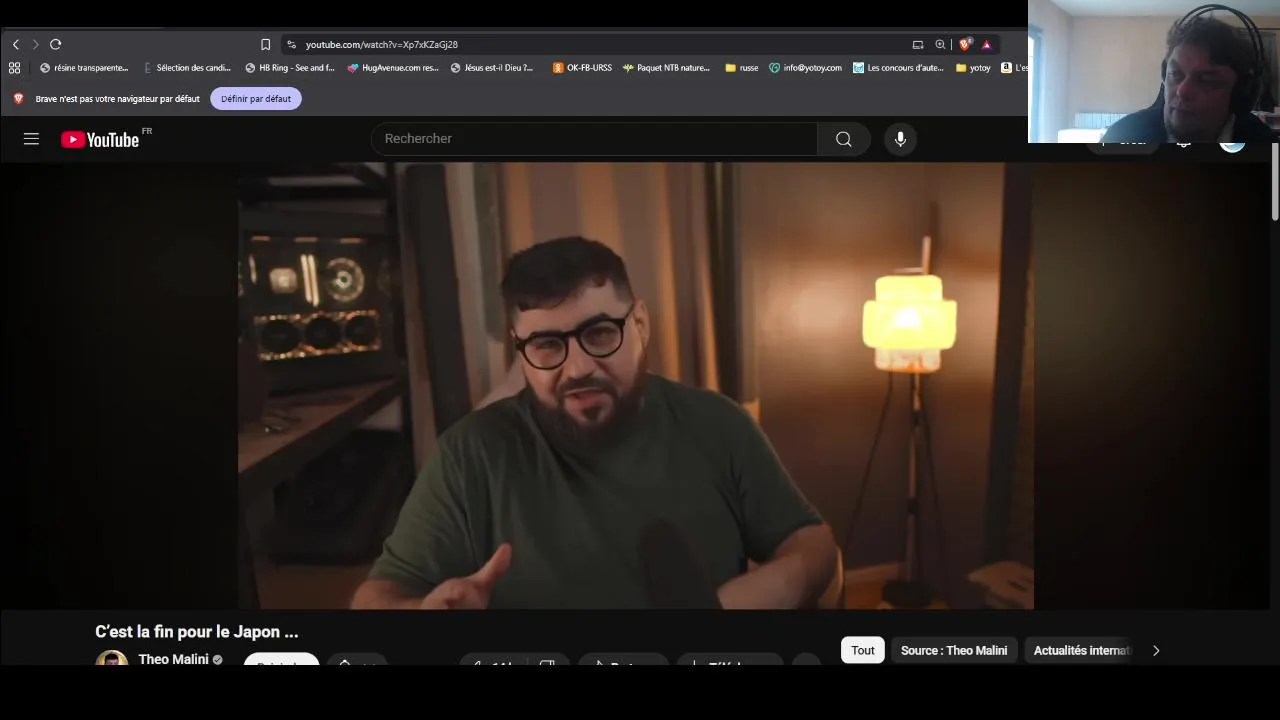This screenshot has width=1280, height=720.
Task: Expand the 'russe' bookmarks folder
Action: point(741,68)
